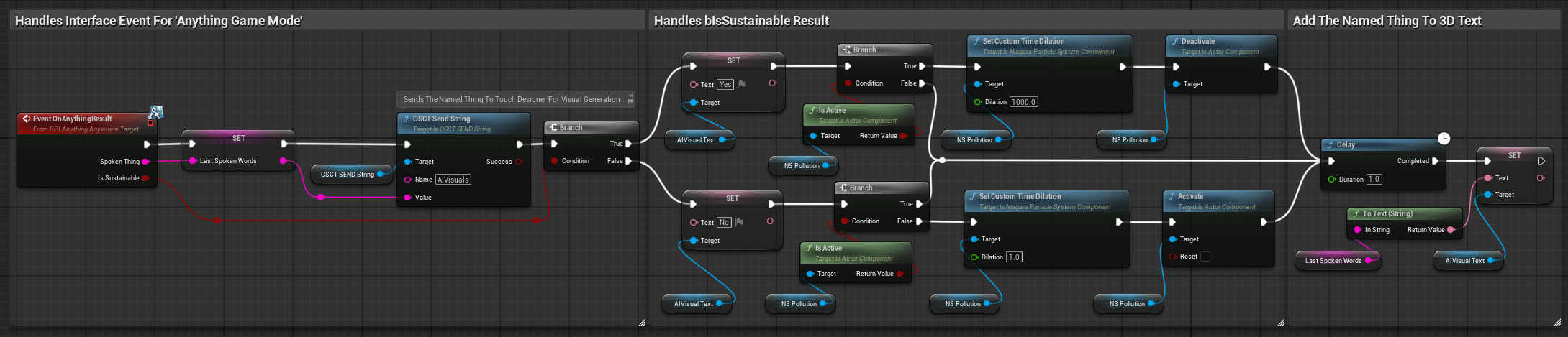Click the Return Value pin of To Text (String)

pyautogui.click(x=1451, y=230)
